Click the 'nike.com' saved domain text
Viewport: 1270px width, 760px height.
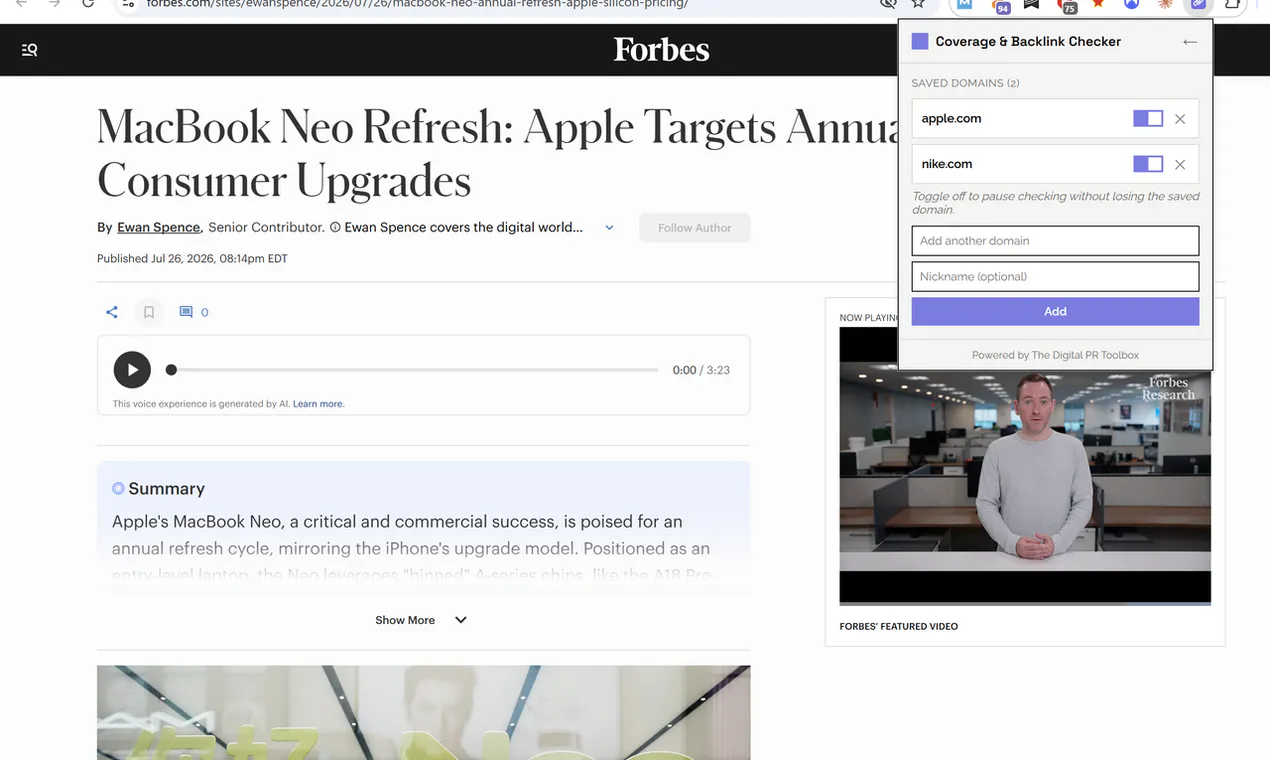pyautogui.click(x=947, y=164)
